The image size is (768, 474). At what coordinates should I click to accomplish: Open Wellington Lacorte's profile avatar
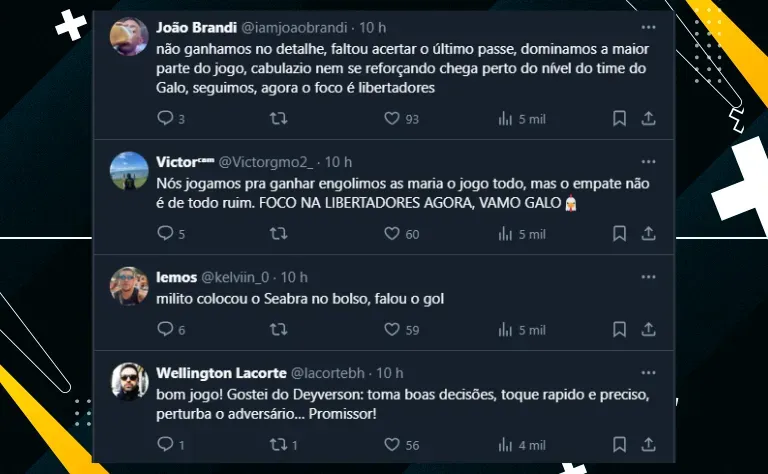tap(129, 382)
